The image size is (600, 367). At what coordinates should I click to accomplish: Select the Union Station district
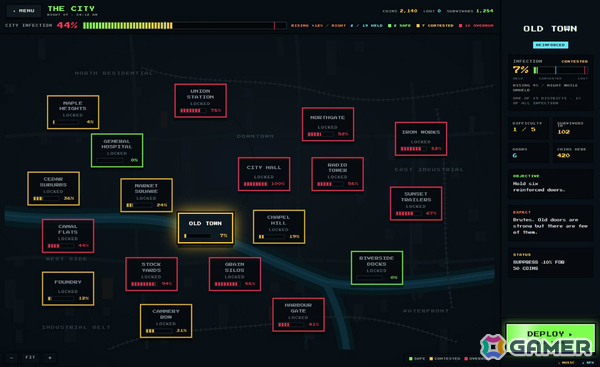click(201, 101)
